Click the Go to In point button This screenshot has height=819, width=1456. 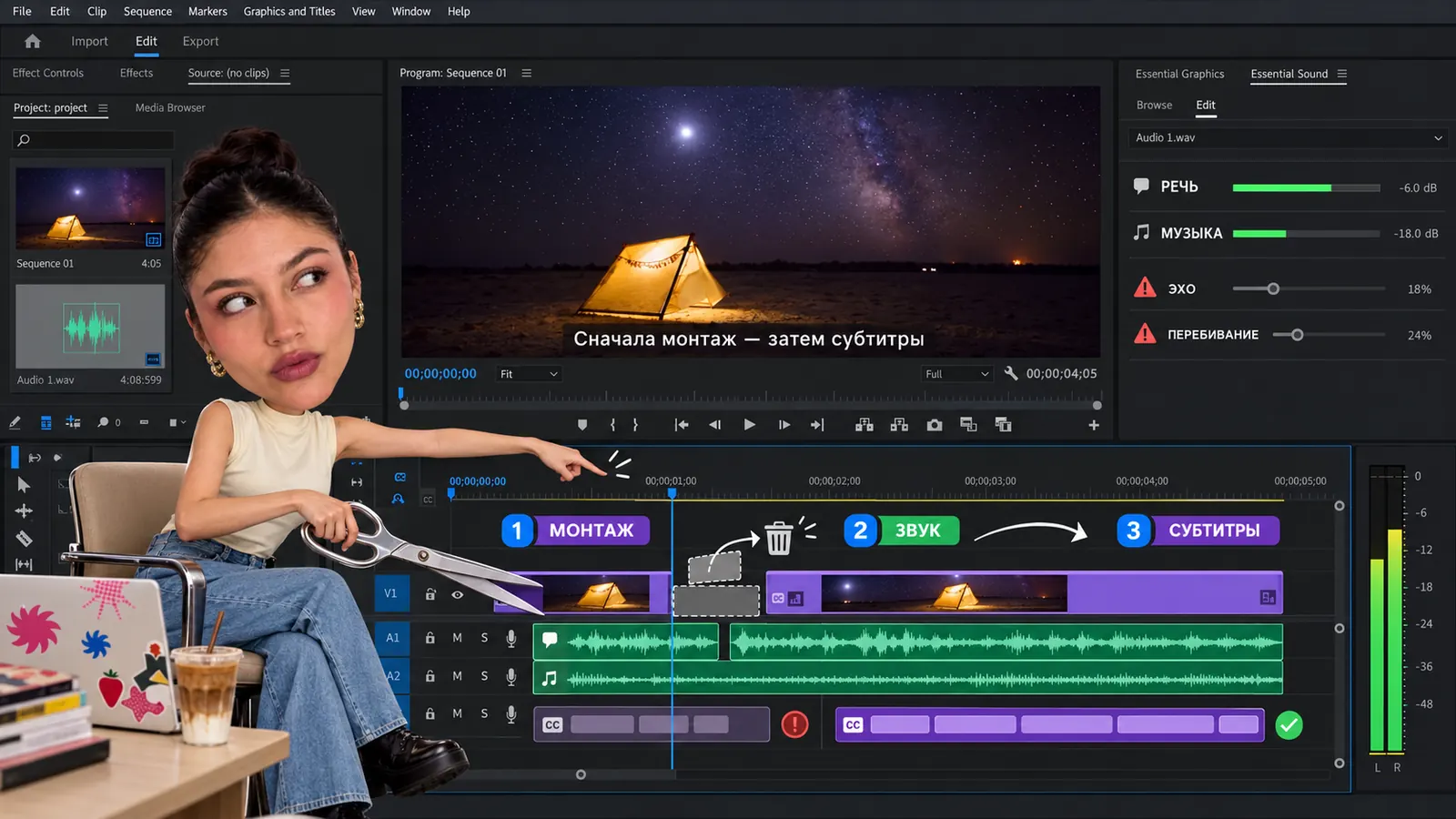681,425
